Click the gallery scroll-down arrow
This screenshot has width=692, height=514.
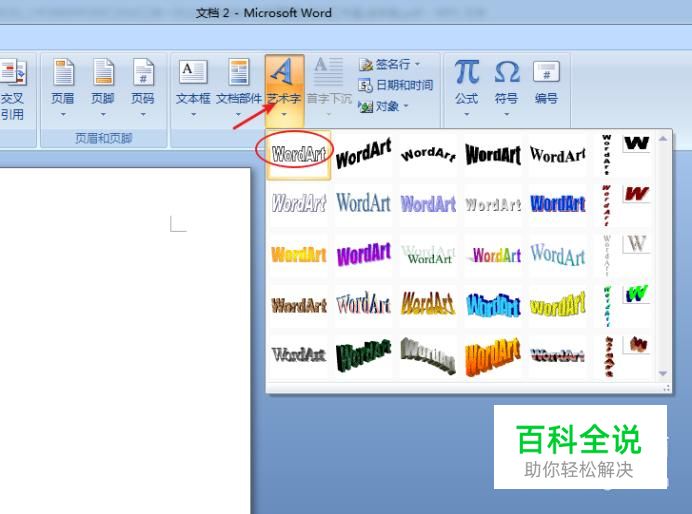(x=662, y=374)
